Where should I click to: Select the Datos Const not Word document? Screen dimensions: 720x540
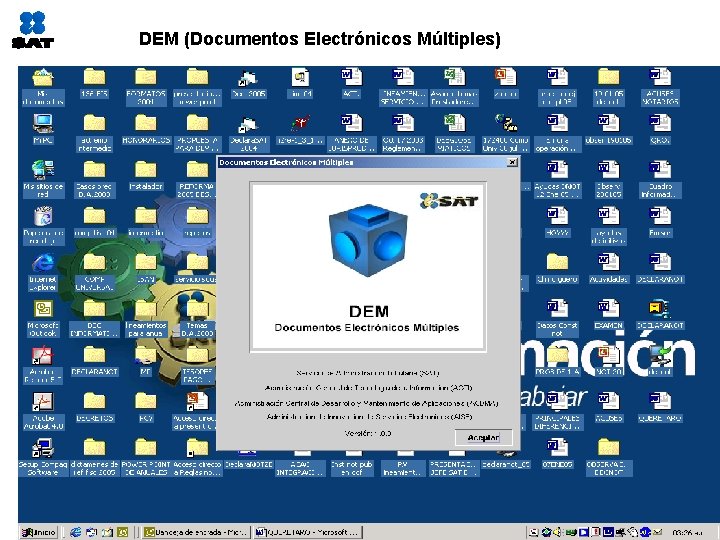coord(557,318)
